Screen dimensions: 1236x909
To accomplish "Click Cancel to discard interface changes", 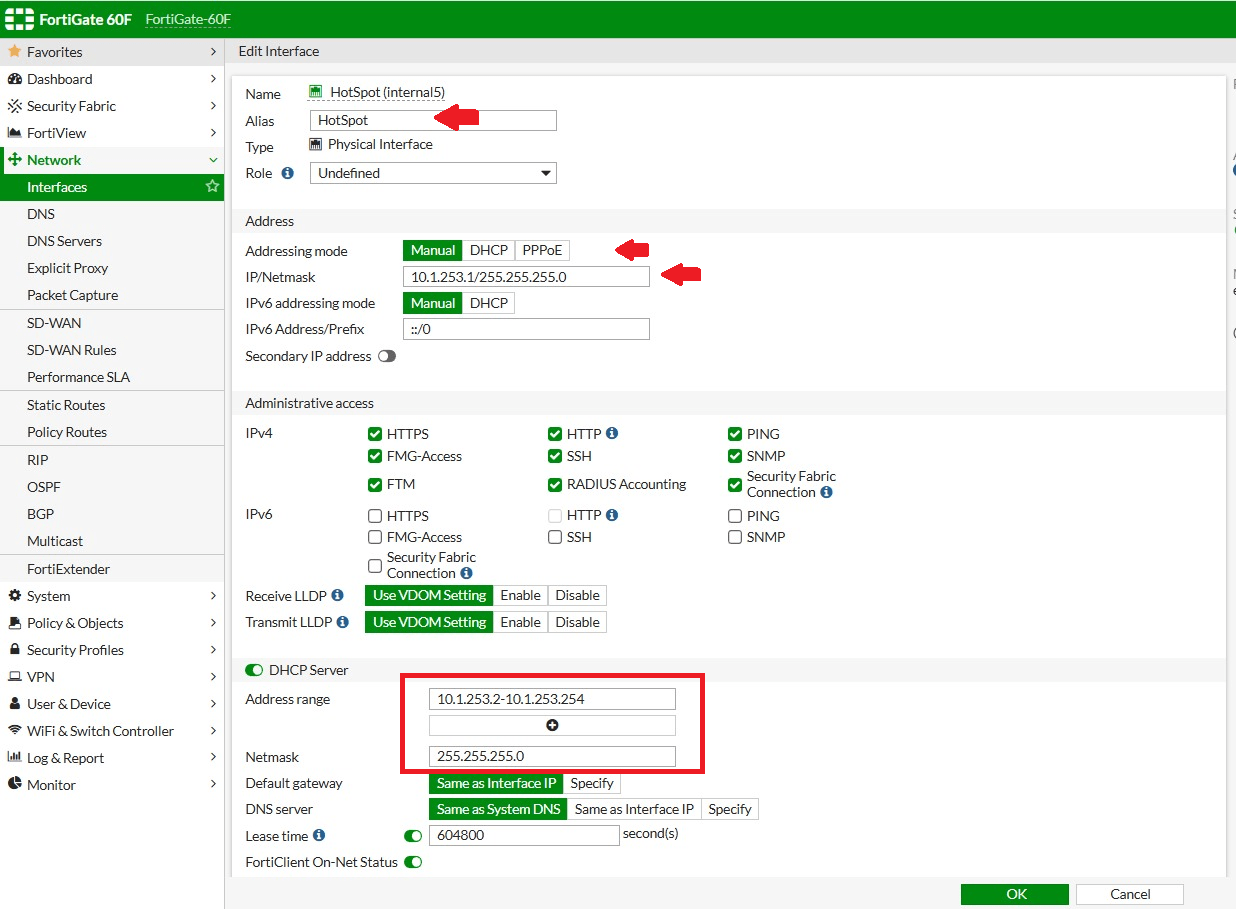I will coord(1130,894).
